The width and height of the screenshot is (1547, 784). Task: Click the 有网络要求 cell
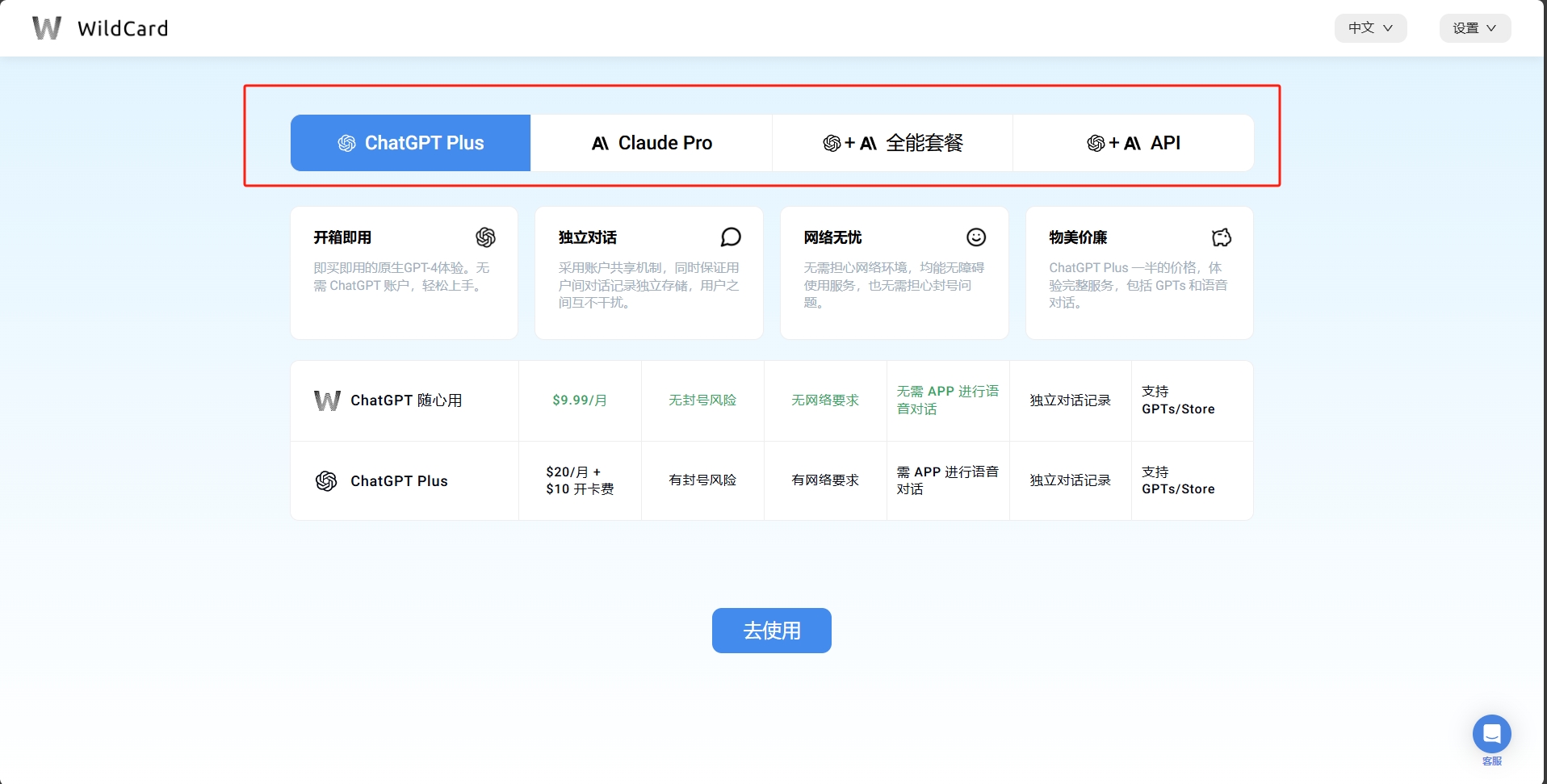[825, 480]
